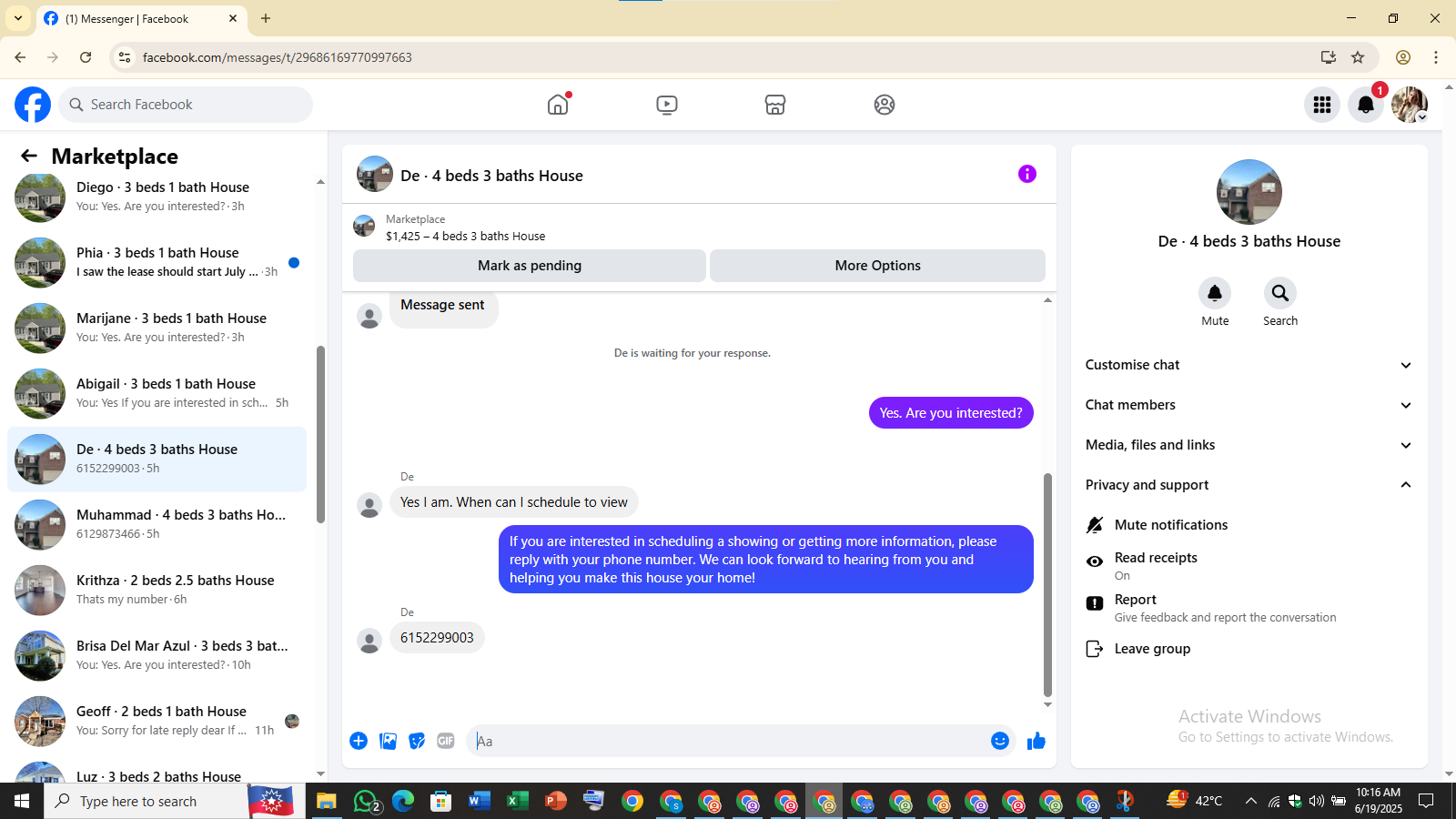Go back using the arrow beside Marketplace
Viewport: 1456px width, 819px height.
(x=29, y=157)
